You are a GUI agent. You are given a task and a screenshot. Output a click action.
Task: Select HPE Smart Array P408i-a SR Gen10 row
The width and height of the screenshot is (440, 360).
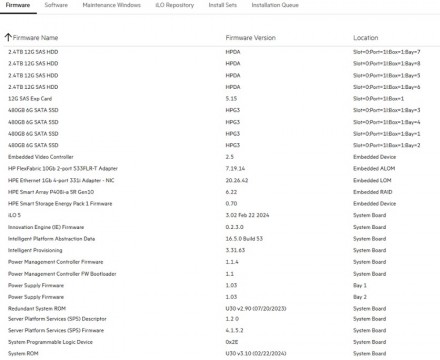220,192
